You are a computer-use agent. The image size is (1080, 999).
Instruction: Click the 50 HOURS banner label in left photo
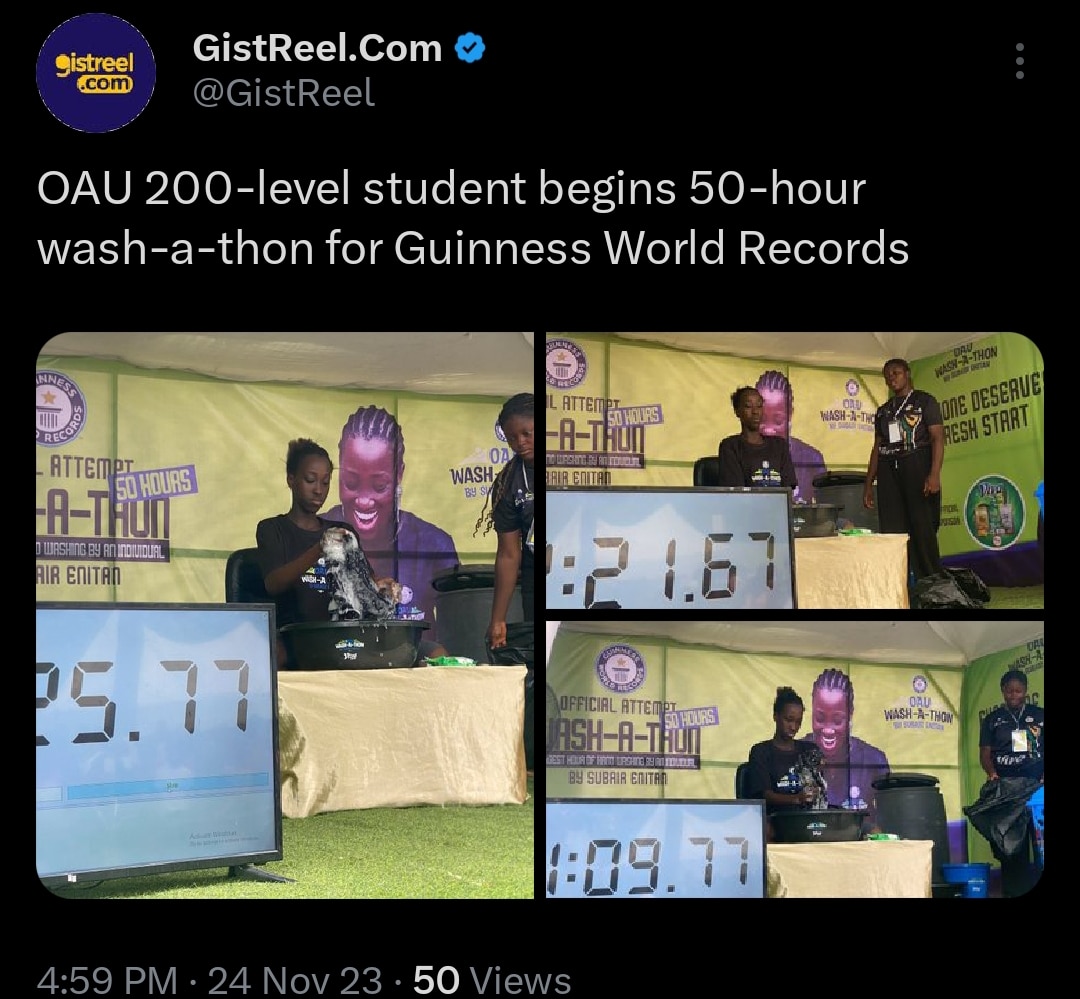point(156,482)
